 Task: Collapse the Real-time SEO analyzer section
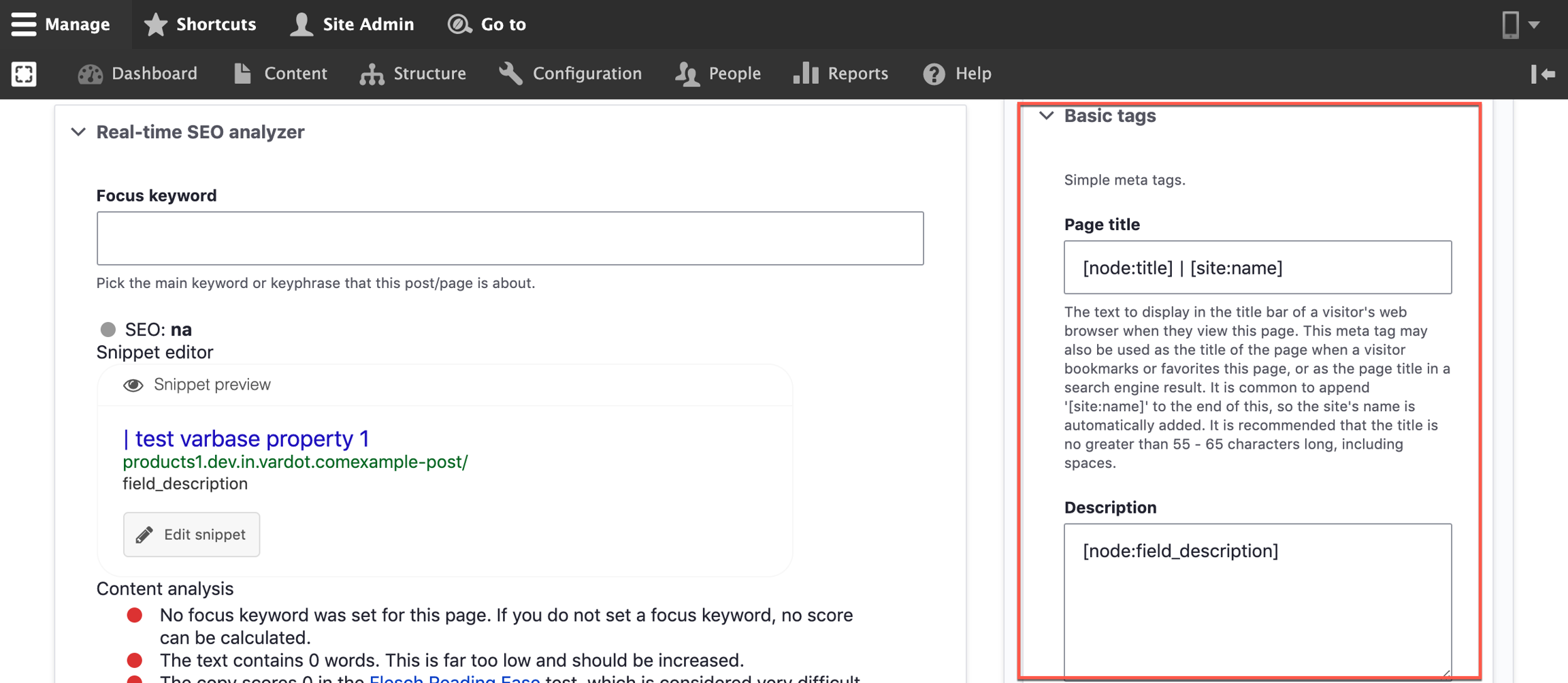point(79,132)
